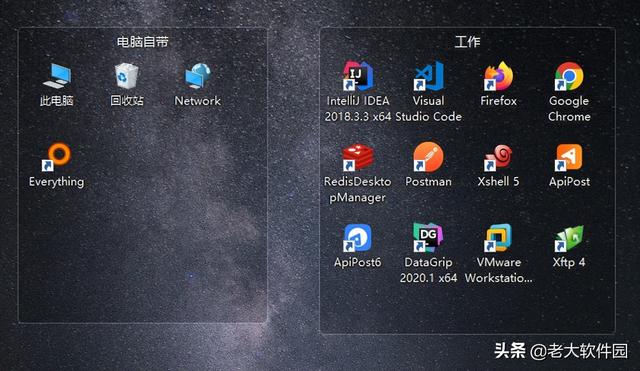The image size is (640, 371).
Task: Open the 此电脑 desktop icon
Action: [x=57, y=76]
